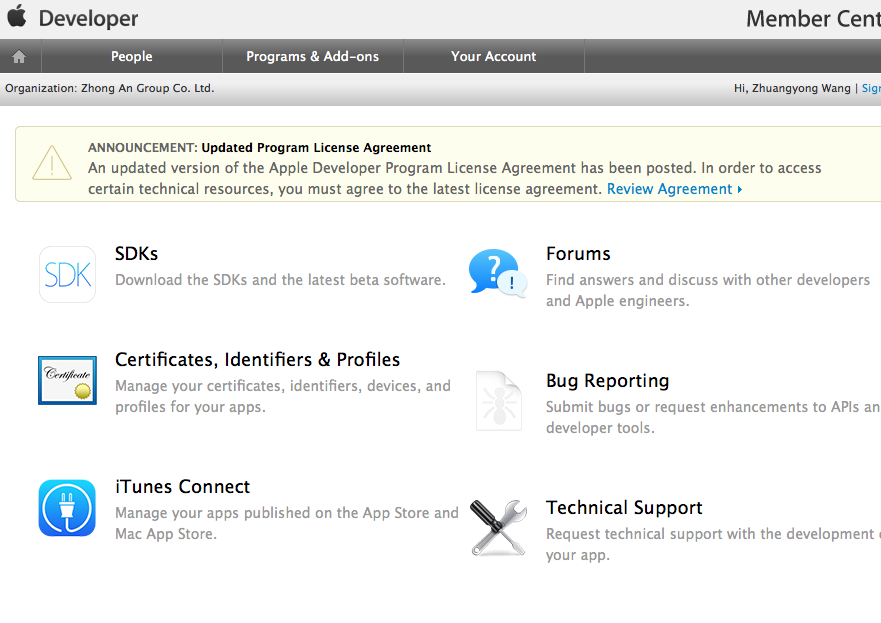Open the Bug Reporting heading
881x623 pixels.
[607, 381]
